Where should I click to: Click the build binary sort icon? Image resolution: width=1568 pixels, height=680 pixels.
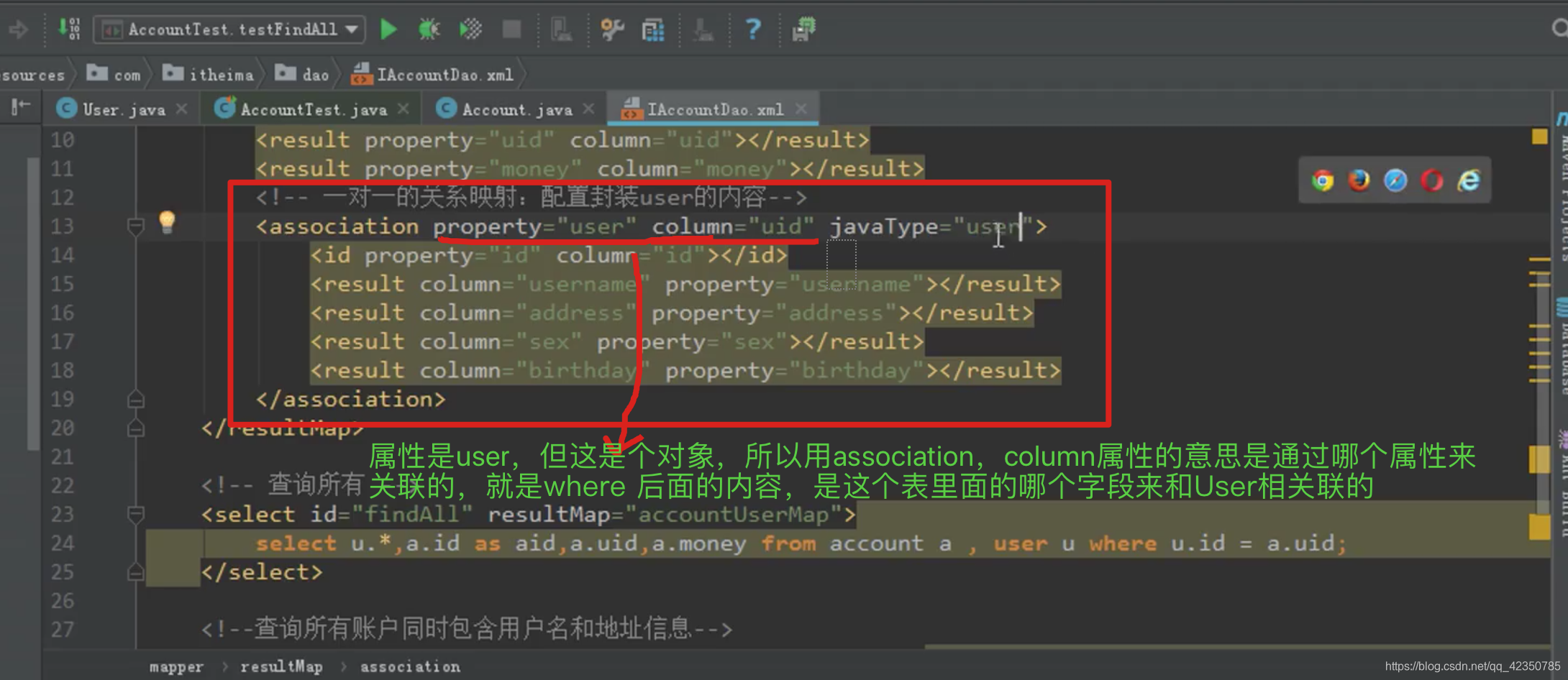pyautogui.click(x=69, y=29)
